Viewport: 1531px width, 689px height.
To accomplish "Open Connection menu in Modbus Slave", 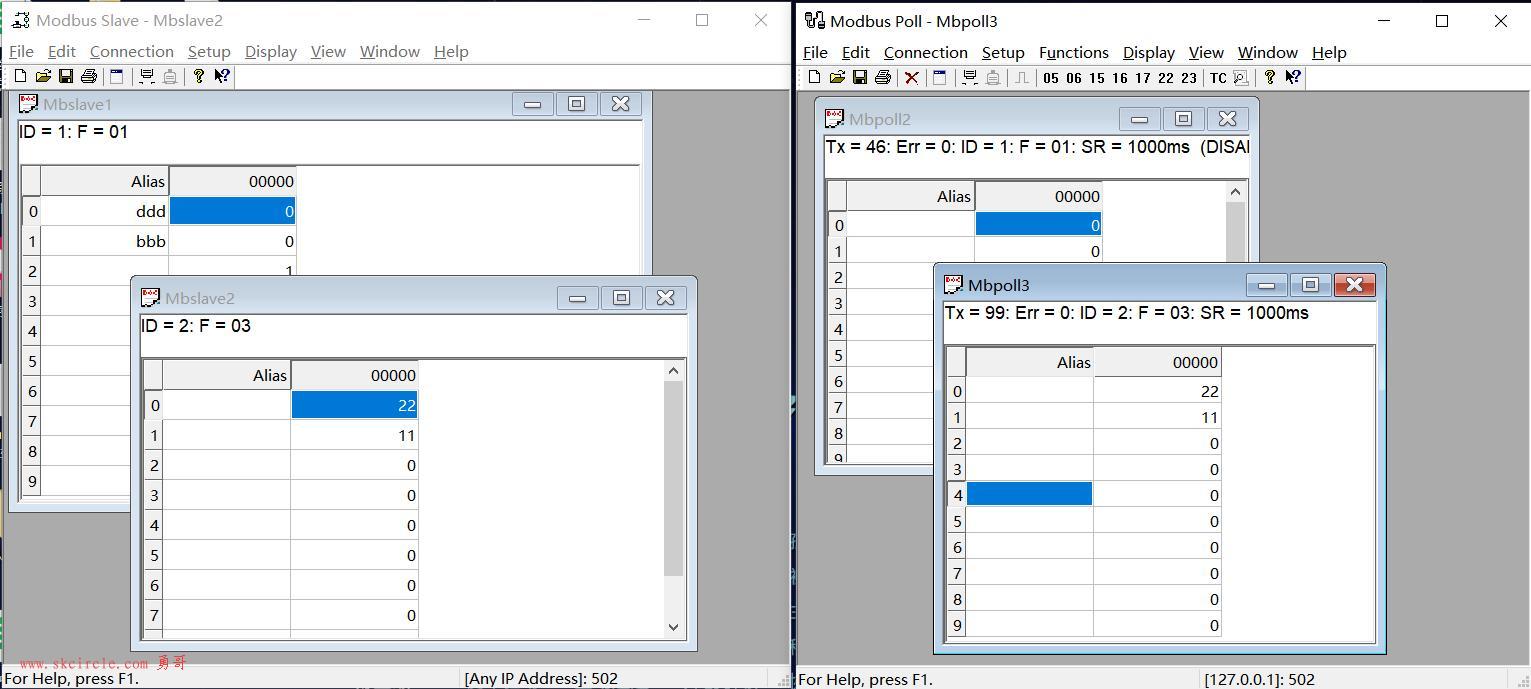I will tap(132, 52).
